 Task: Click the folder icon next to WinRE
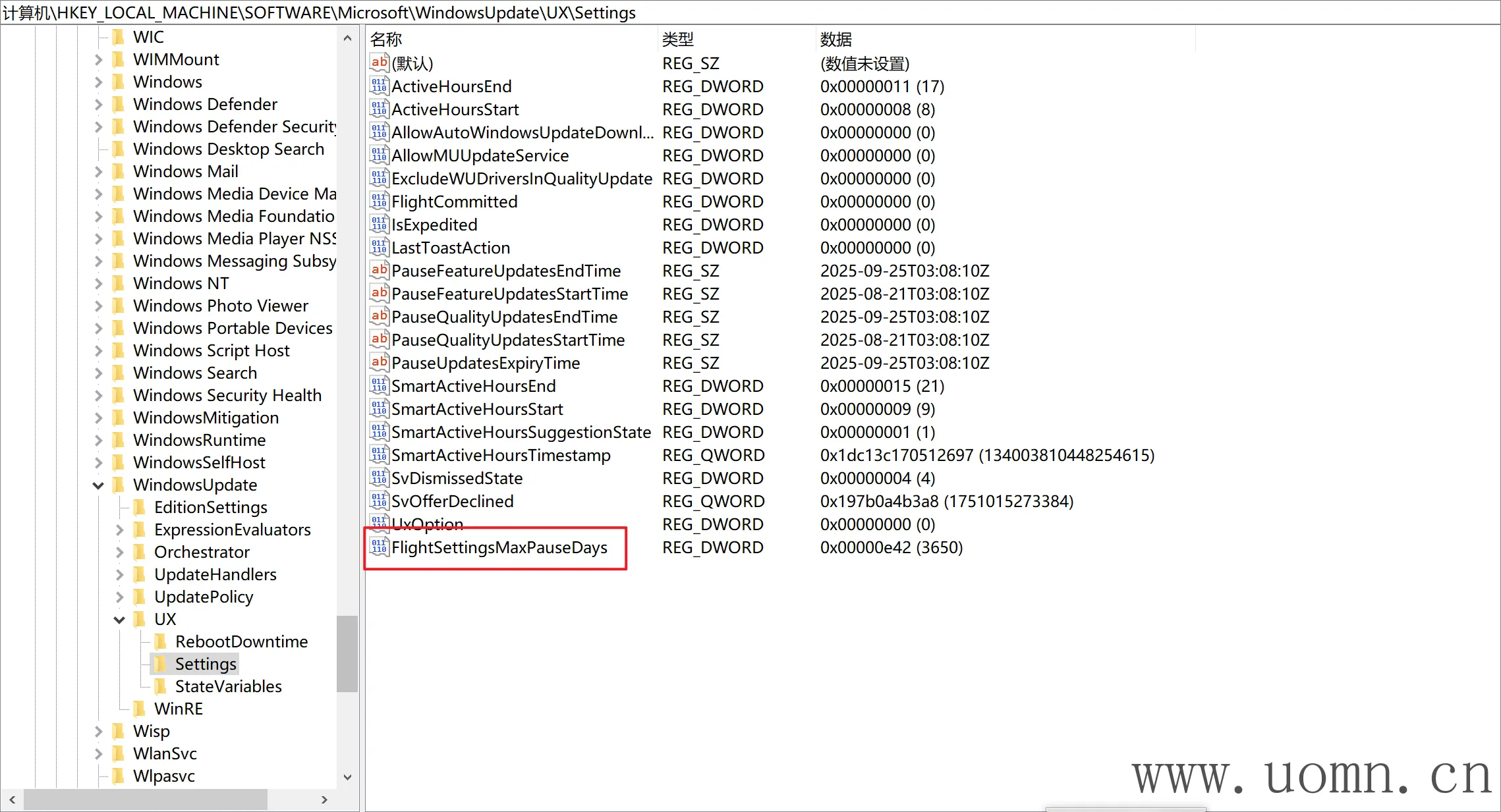click(x=139, y=709)
